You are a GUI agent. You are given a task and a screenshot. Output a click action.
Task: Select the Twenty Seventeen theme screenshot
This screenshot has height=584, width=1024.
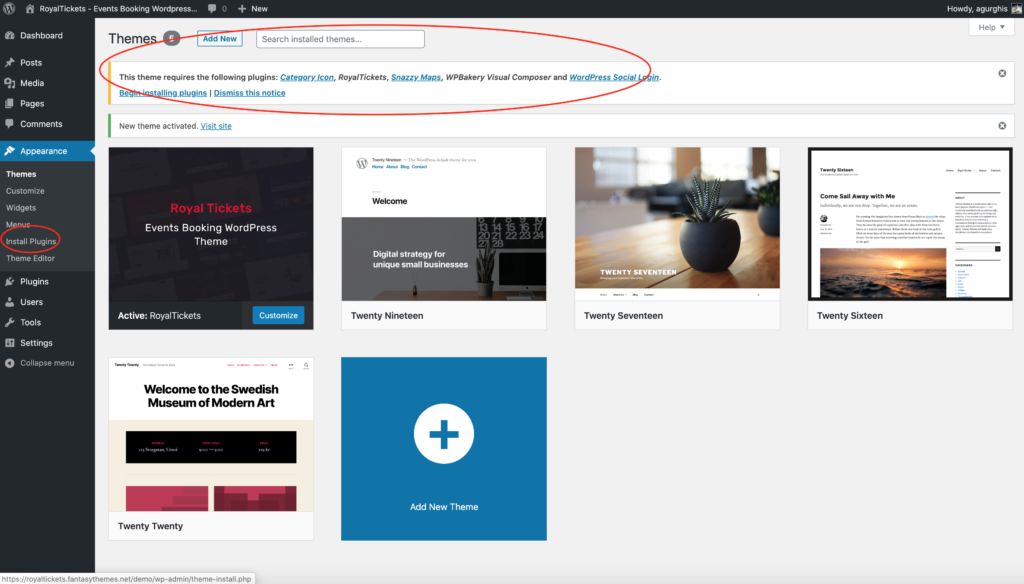(677, 224)
